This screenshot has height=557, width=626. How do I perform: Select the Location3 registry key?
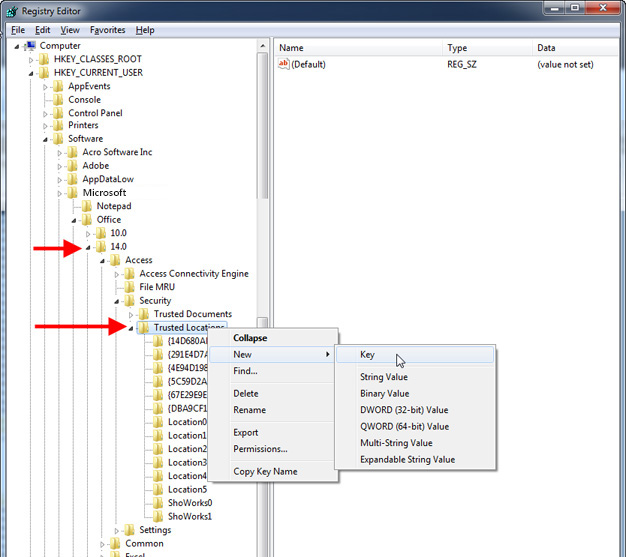pyautogui.click(x=187, y=463)
